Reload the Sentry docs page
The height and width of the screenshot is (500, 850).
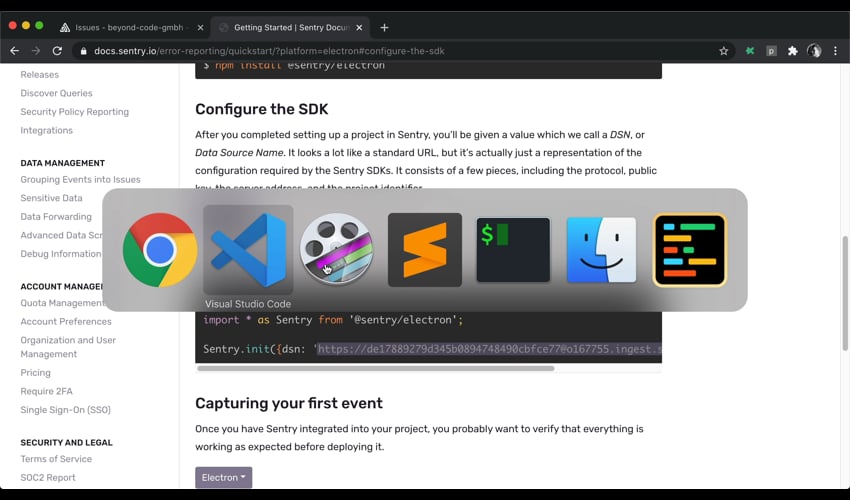[57, 51]
